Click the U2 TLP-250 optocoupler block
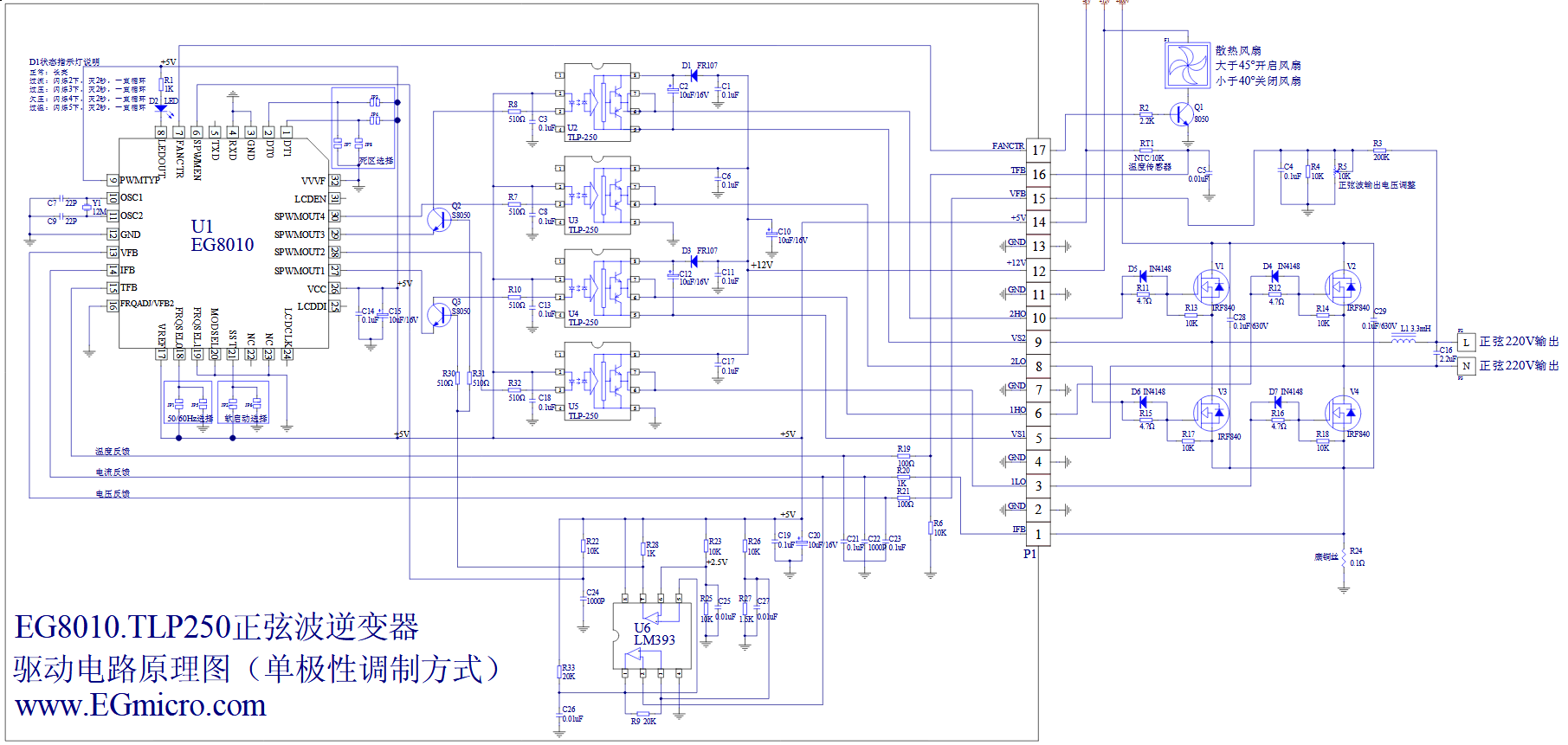 point(597,102)
